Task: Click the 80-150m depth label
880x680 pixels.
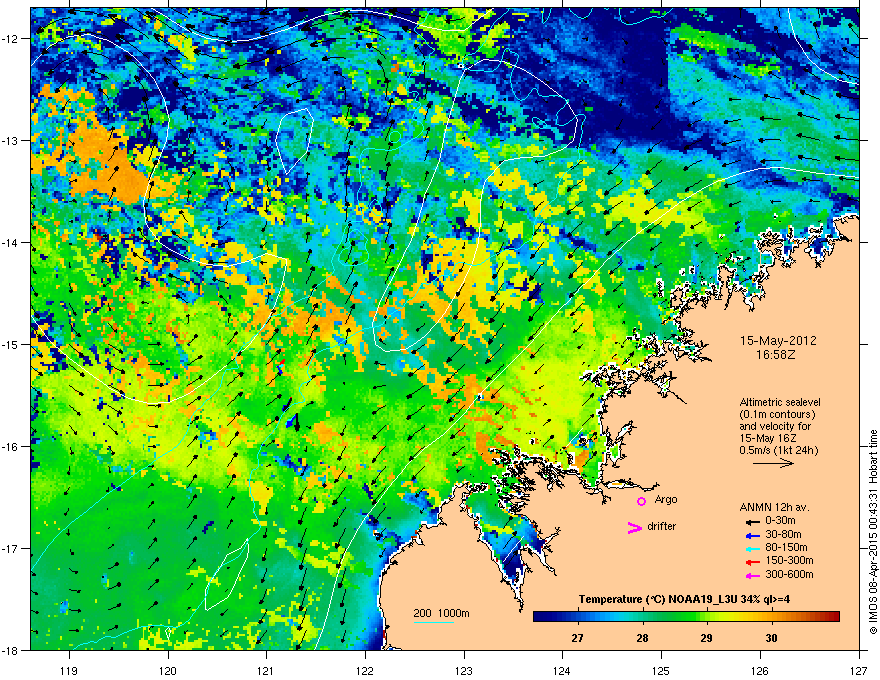Action: click(786, 548)
